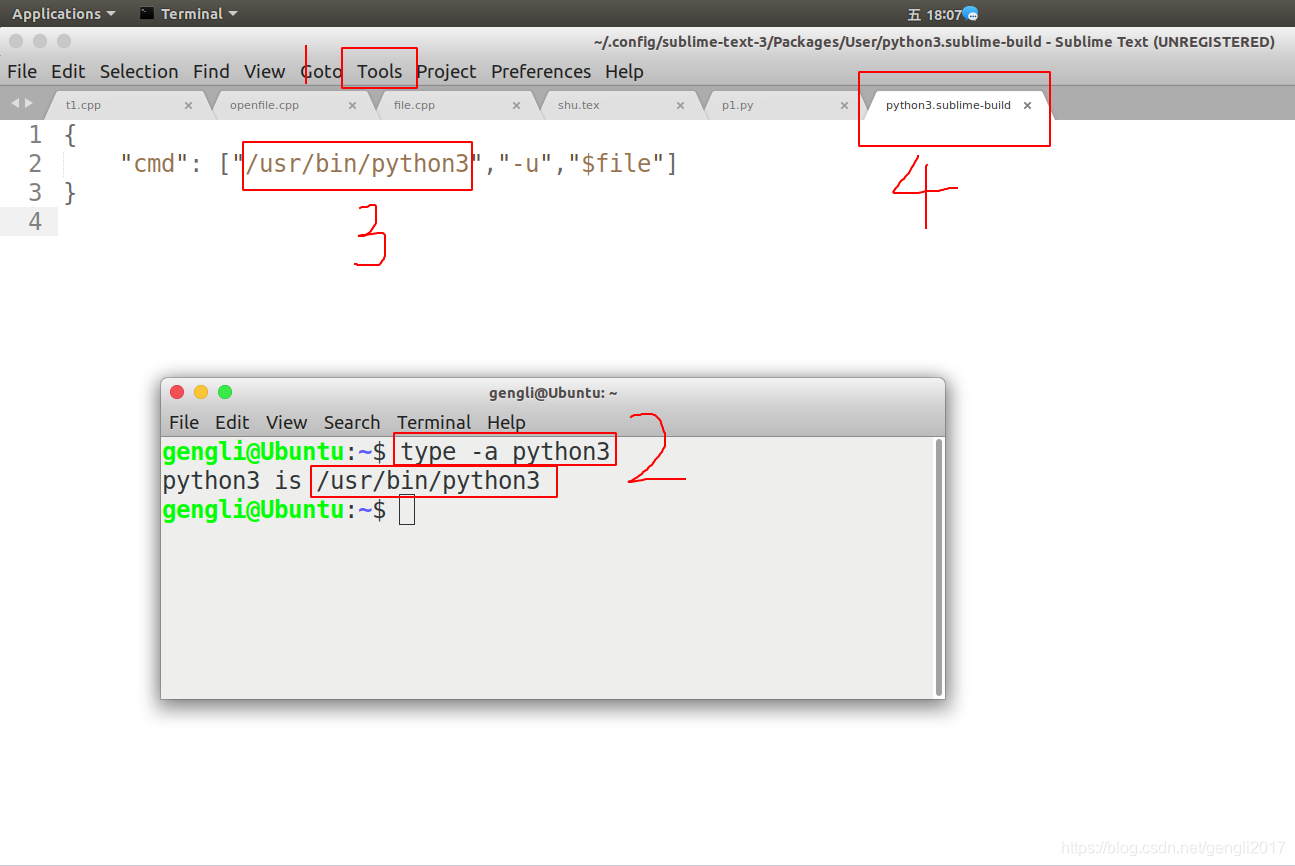
Task: Open the File menu in Sublime Text
Action: coord(22,71)
